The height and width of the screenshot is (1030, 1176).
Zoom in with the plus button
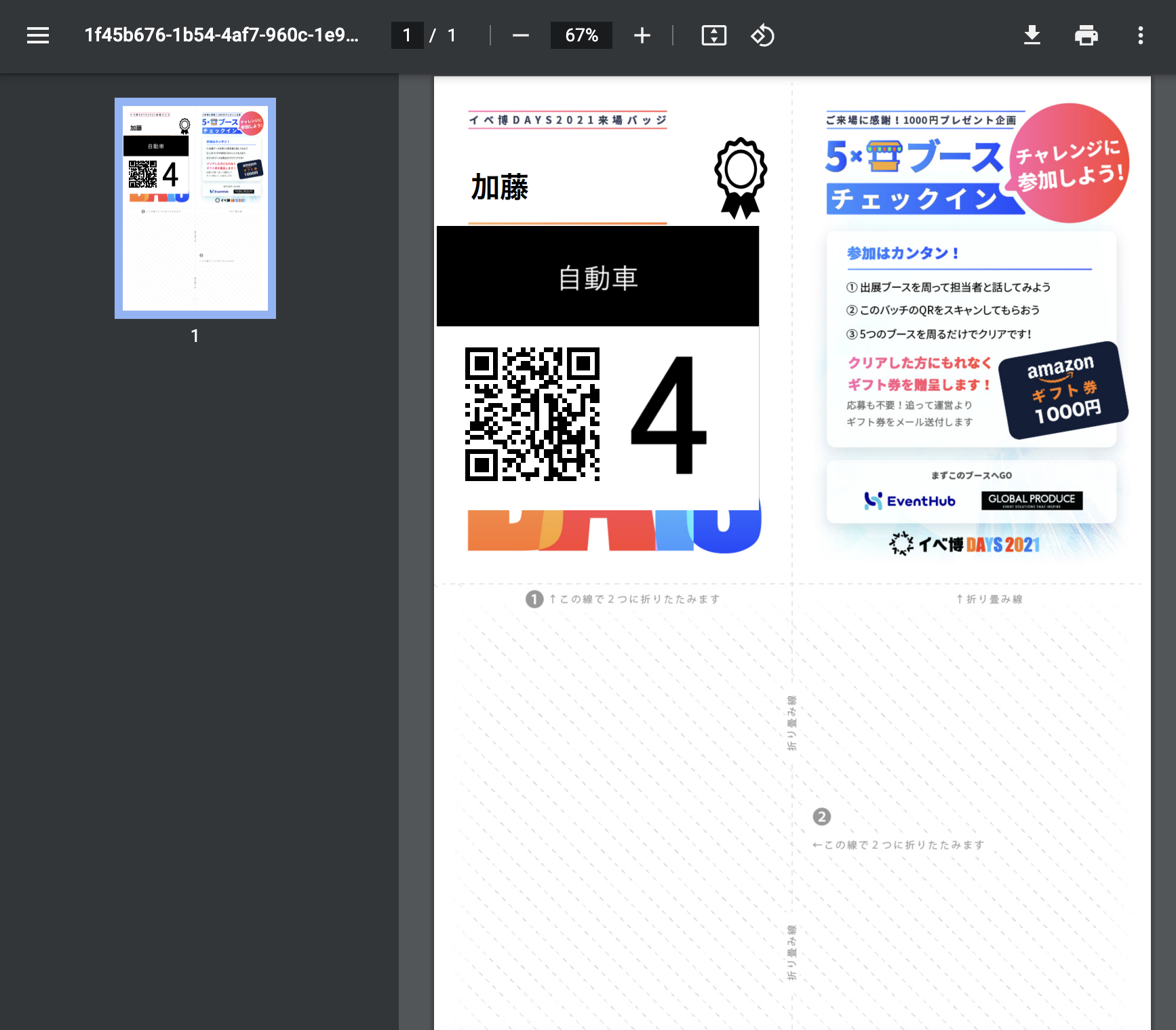(x=642, y=35)
